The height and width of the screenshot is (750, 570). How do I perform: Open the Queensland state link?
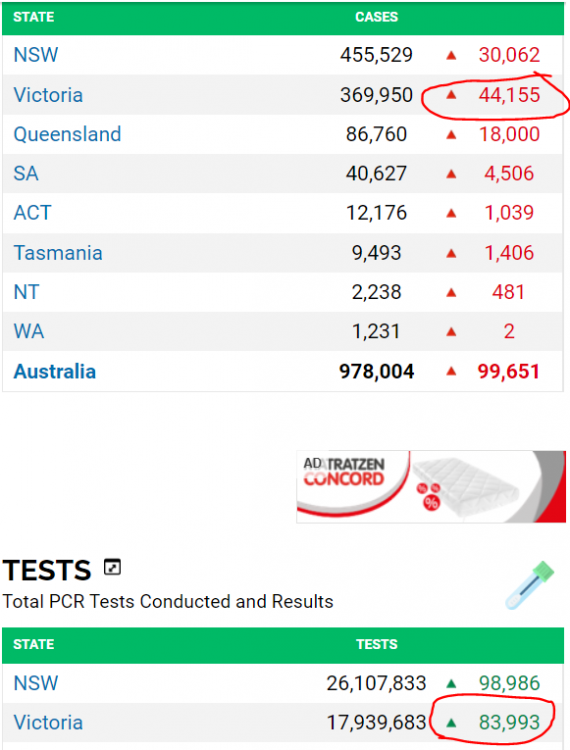point(67,134)
